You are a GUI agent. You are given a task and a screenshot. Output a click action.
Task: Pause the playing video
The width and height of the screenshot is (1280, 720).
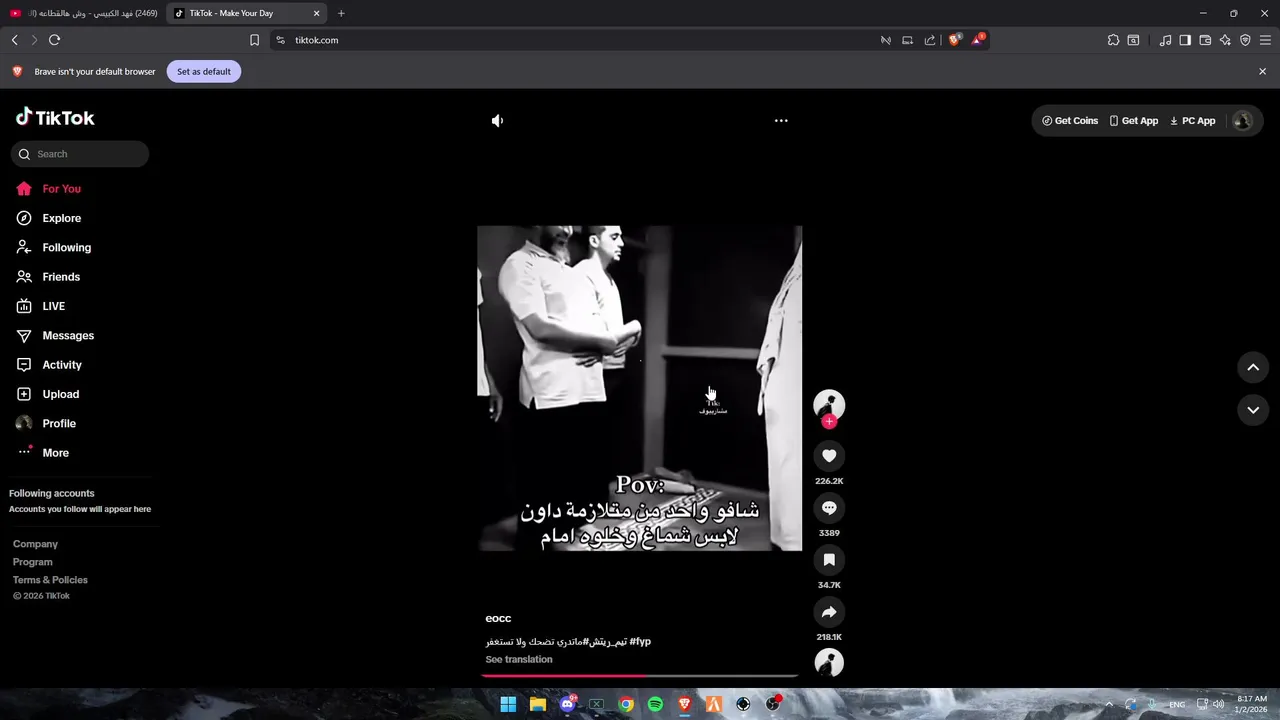pos(639,388)
